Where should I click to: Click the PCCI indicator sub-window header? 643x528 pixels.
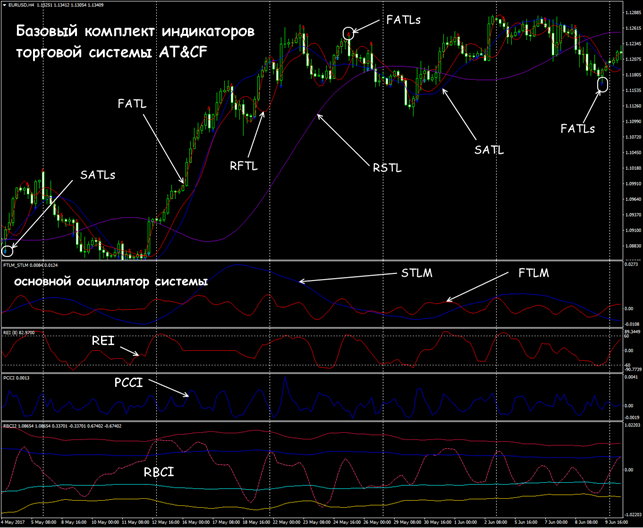click(x=16, y=379)
